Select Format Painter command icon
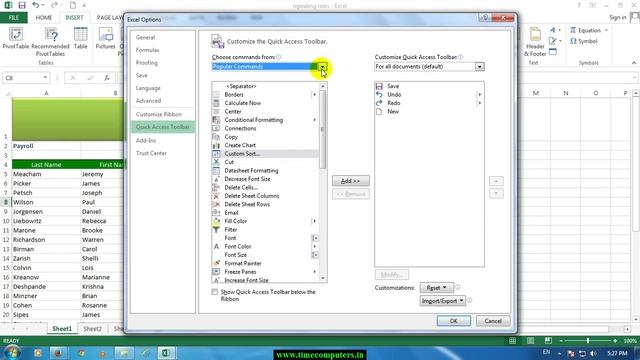 (x=216, y=263)
